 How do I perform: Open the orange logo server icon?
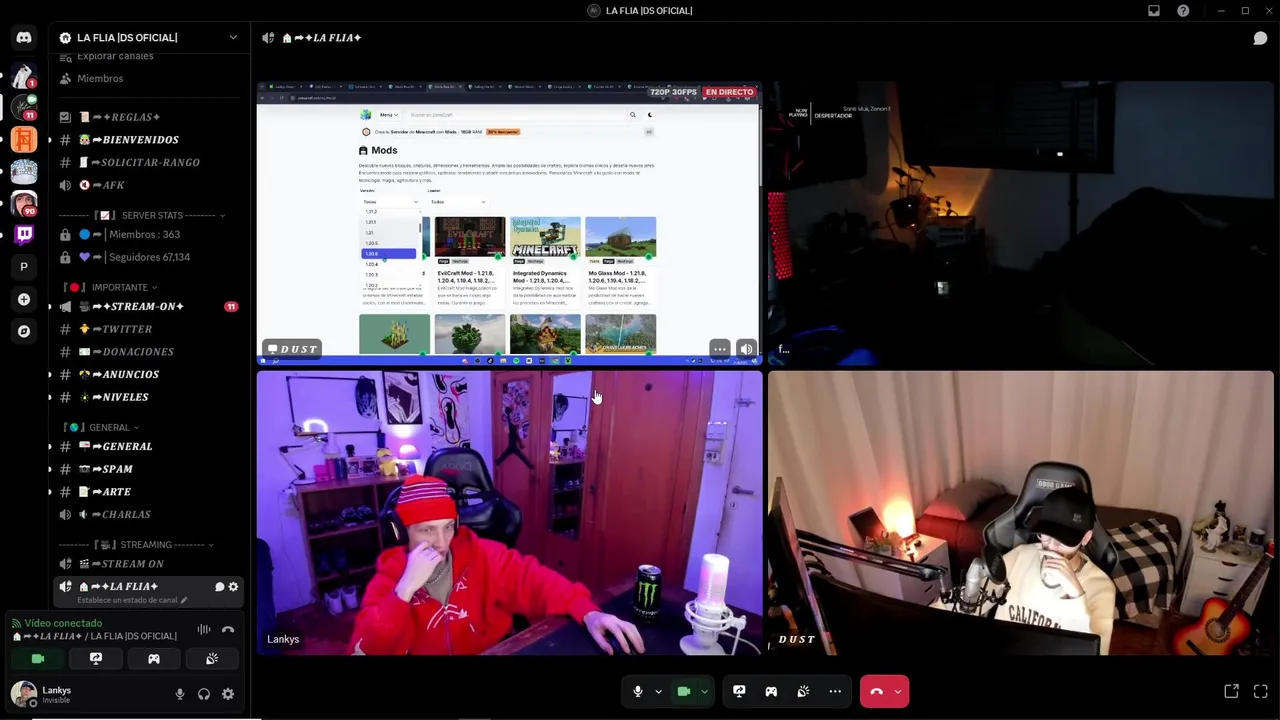pos(24,139)
